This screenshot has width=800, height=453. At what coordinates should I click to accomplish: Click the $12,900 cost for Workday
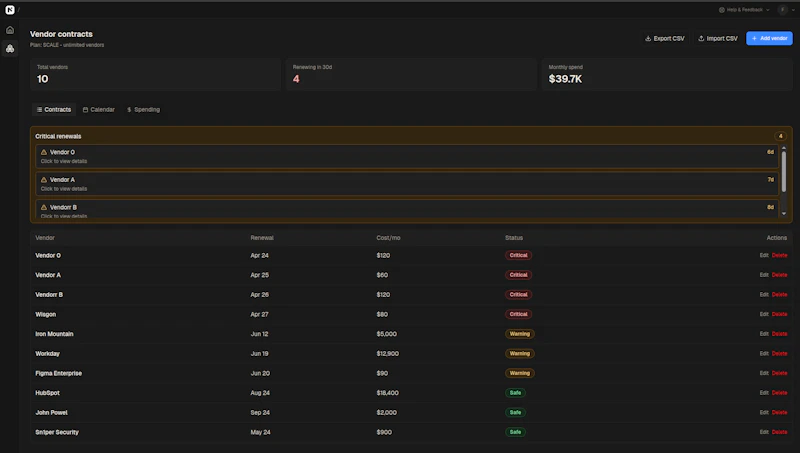coord(388,354)
